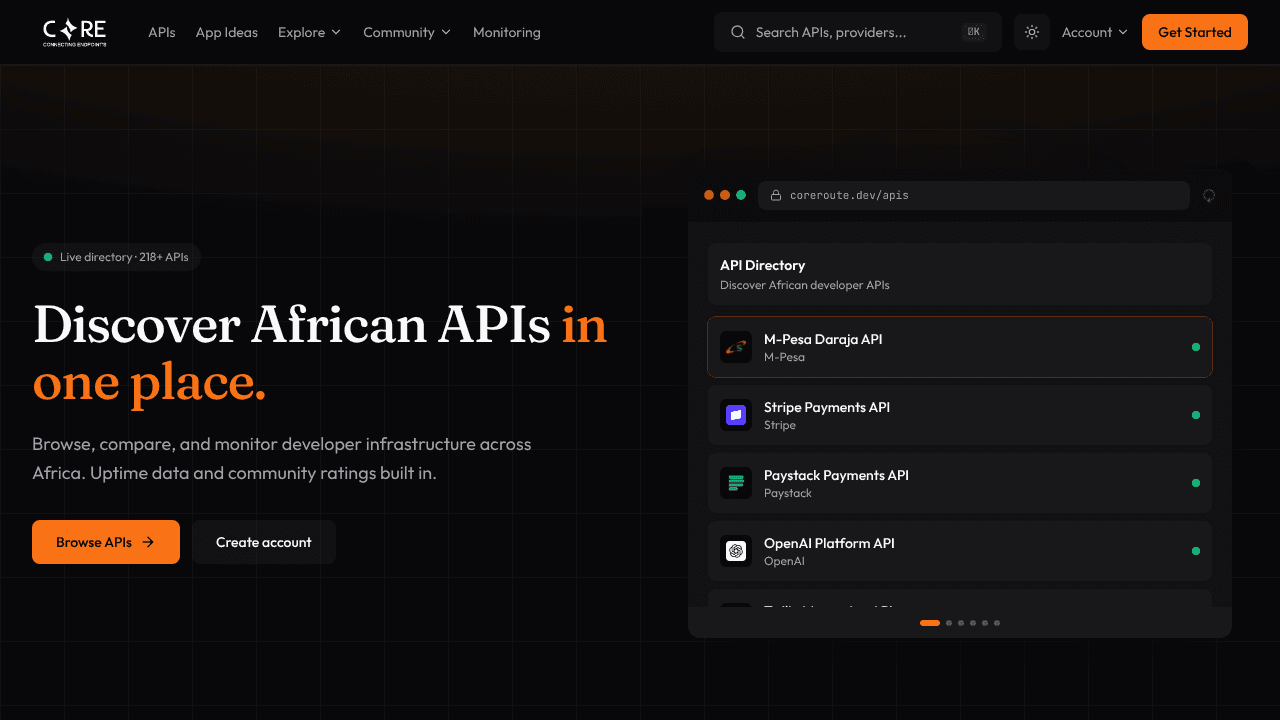Click the green status dot on Stripe row

(1195, 415)
